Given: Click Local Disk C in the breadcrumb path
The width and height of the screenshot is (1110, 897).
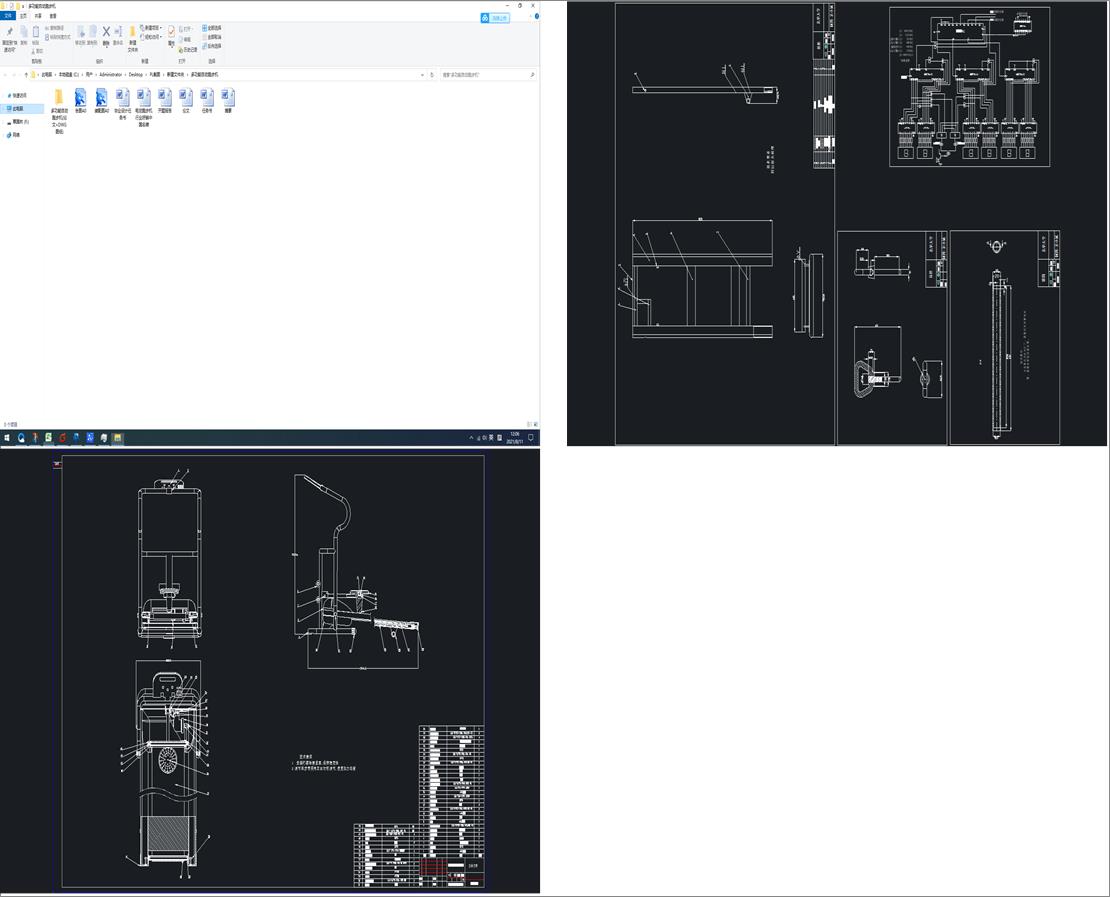Looking at the screenshot, I should coord(69,74).
